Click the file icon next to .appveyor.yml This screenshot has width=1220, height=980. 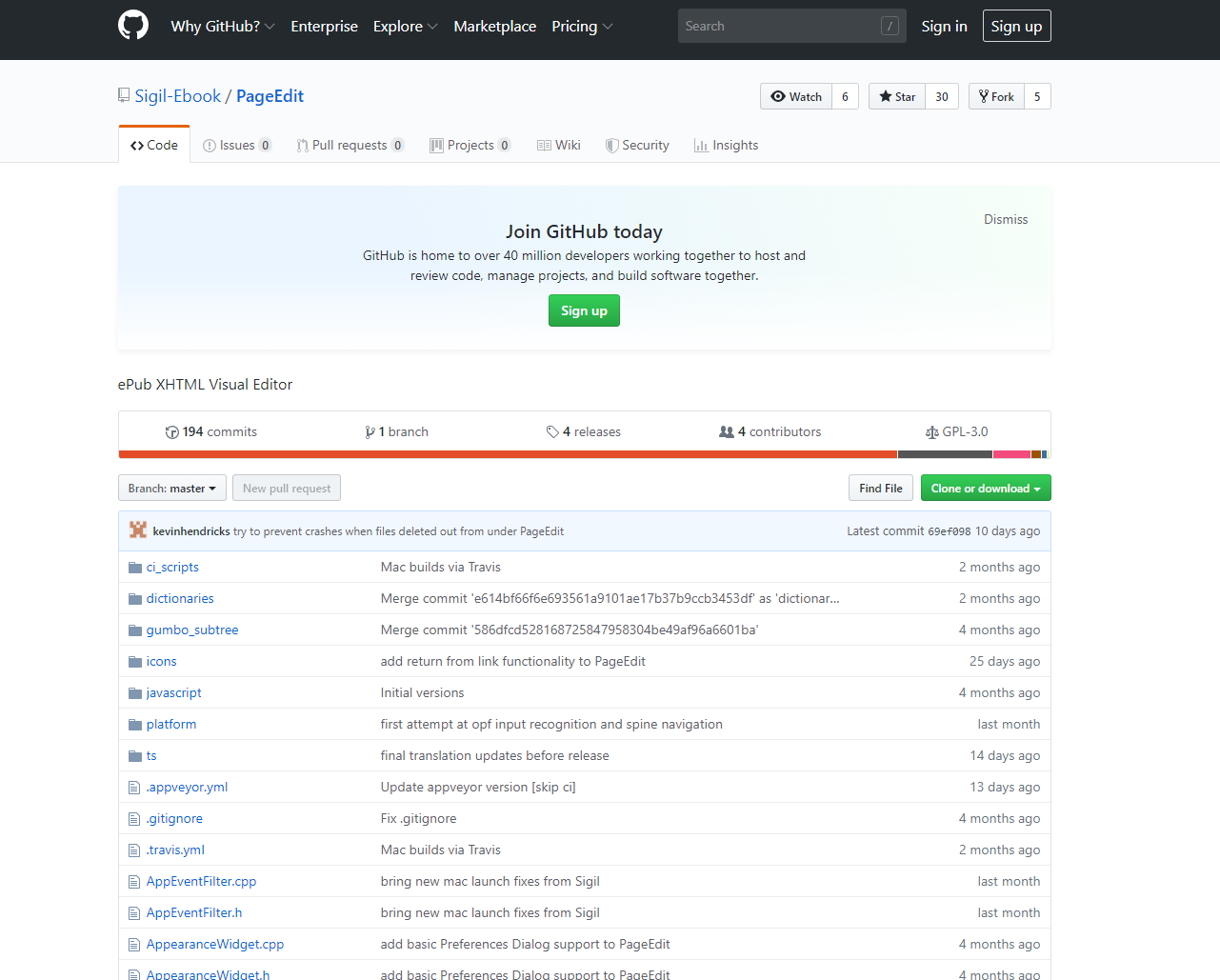134,788
